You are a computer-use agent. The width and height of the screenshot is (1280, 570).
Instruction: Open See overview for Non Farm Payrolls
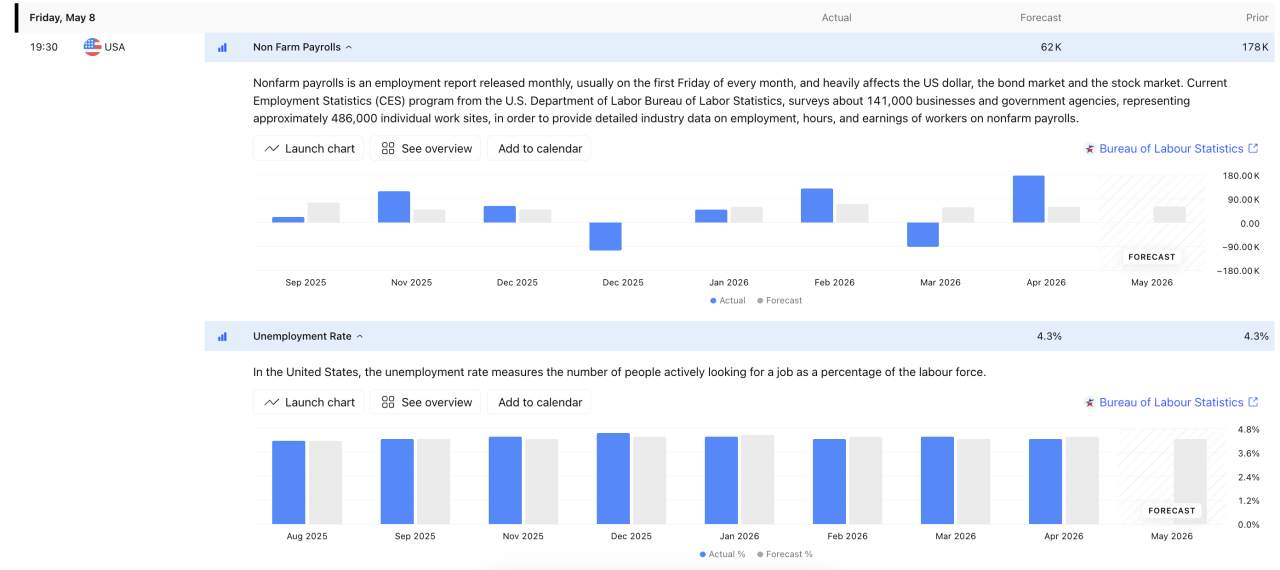pyautogui.click(x=426, y=149)
